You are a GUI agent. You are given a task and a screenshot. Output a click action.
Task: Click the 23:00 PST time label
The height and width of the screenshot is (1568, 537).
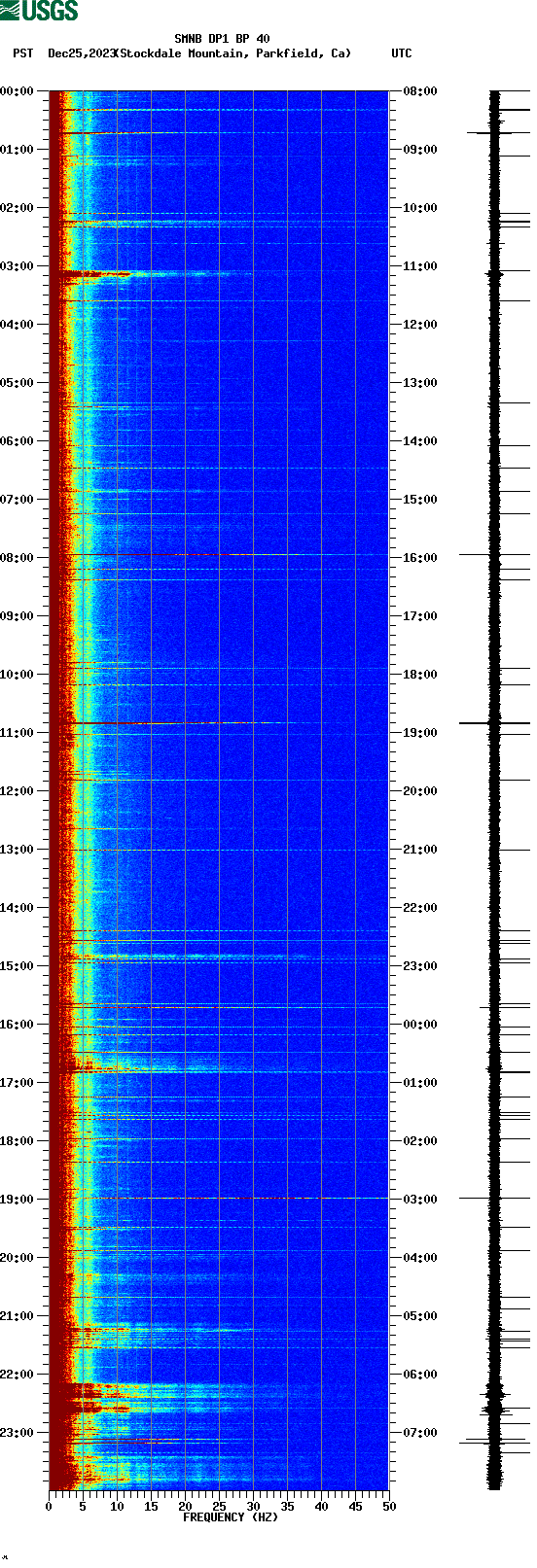(x=18, y=1433)
